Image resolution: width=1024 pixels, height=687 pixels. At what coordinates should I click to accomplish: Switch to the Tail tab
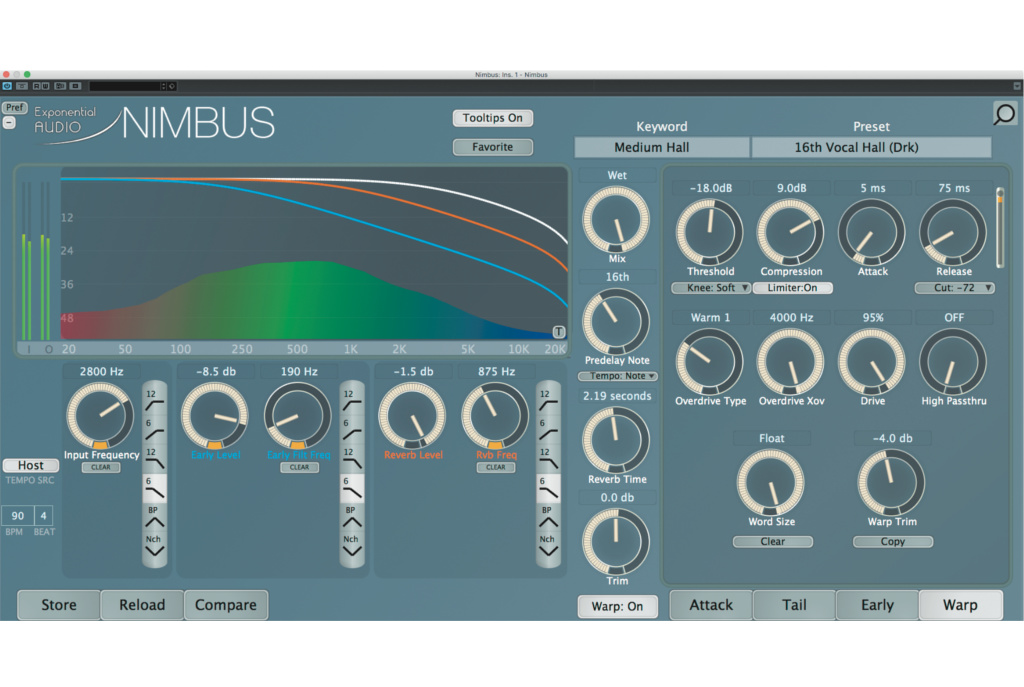[794, 605]
